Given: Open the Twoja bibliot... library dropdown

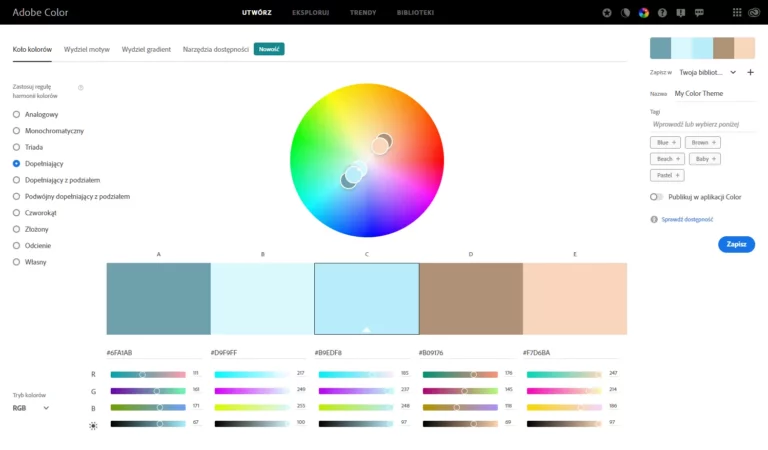Looking at the screenshot, I should 707,72.
